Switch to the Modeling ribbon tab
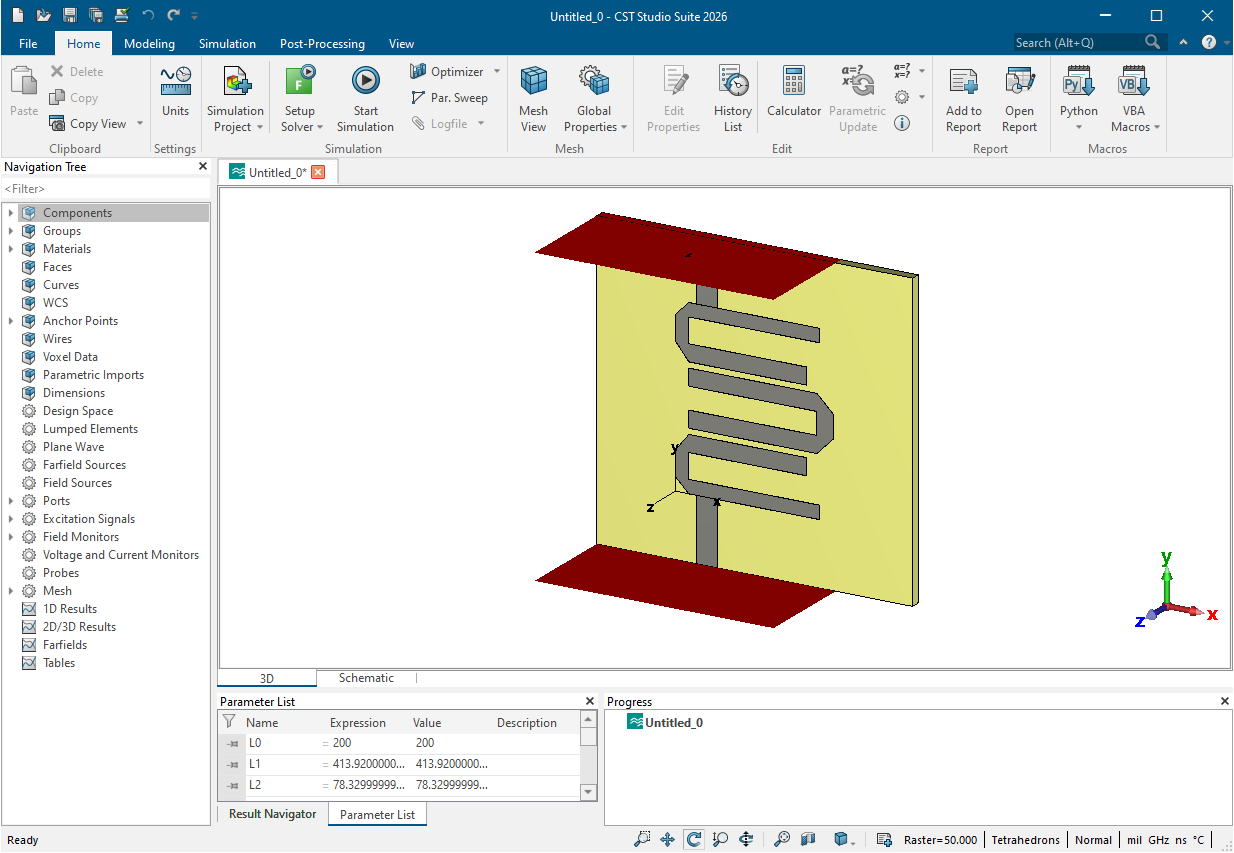The width and height of the screenshot is (1234, 853). coord(149,44)
